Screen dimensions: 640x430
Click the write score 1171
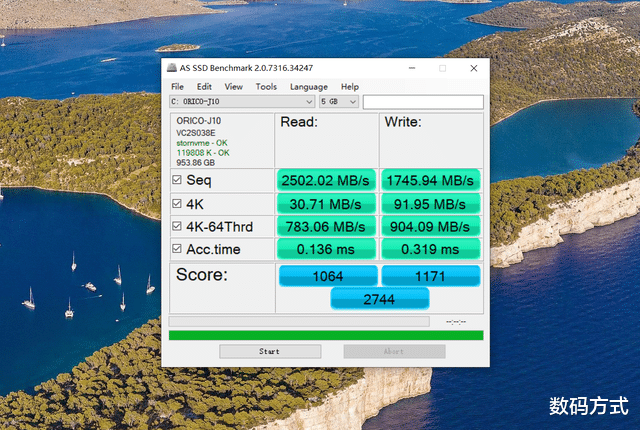click(x=431, y=276)
